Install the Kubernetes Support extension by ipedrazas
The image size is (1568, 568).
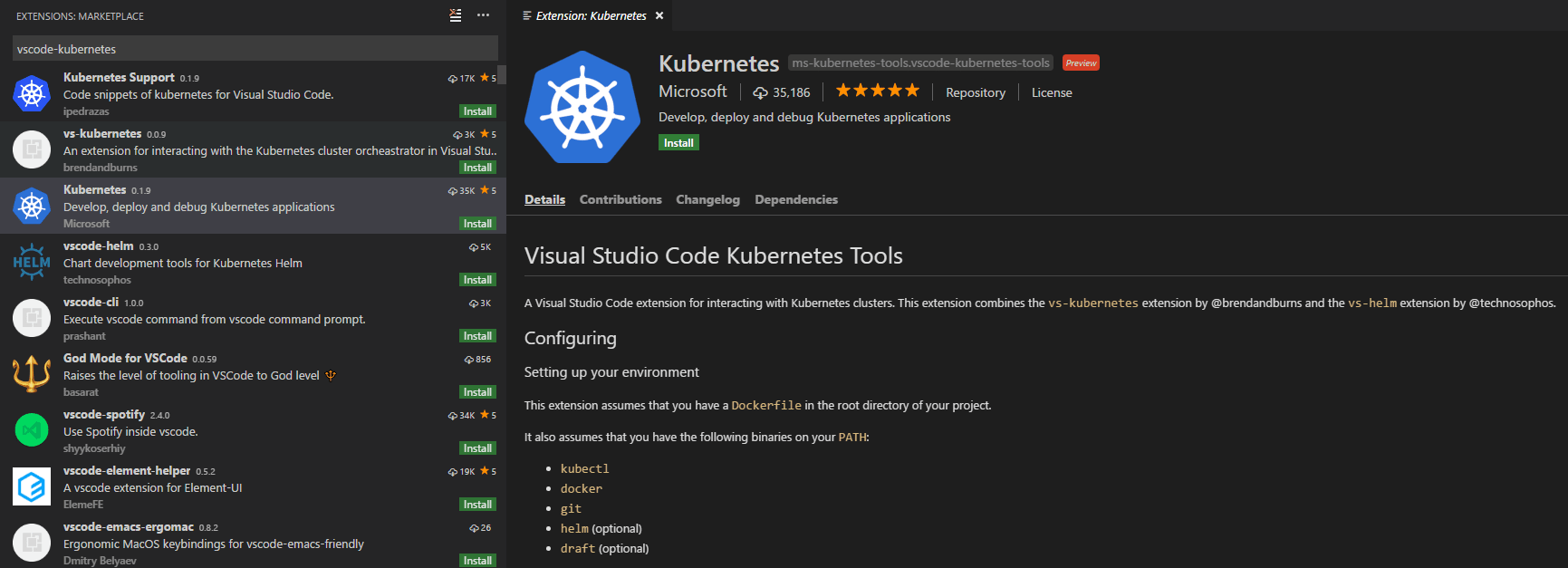point(477,111)
